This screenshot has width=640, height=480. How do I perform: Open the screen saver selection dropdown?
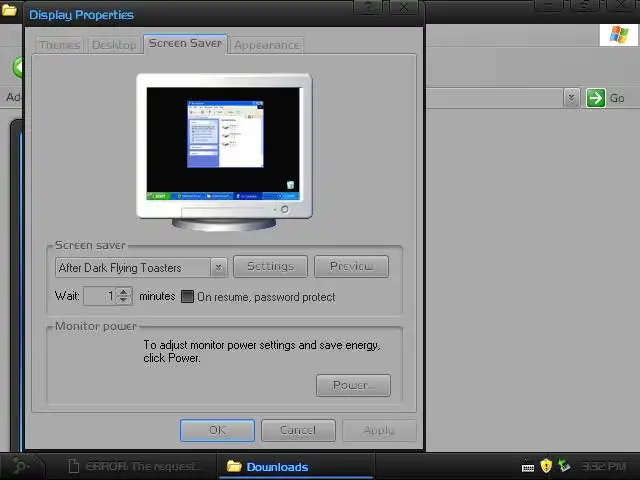point(219,268)
